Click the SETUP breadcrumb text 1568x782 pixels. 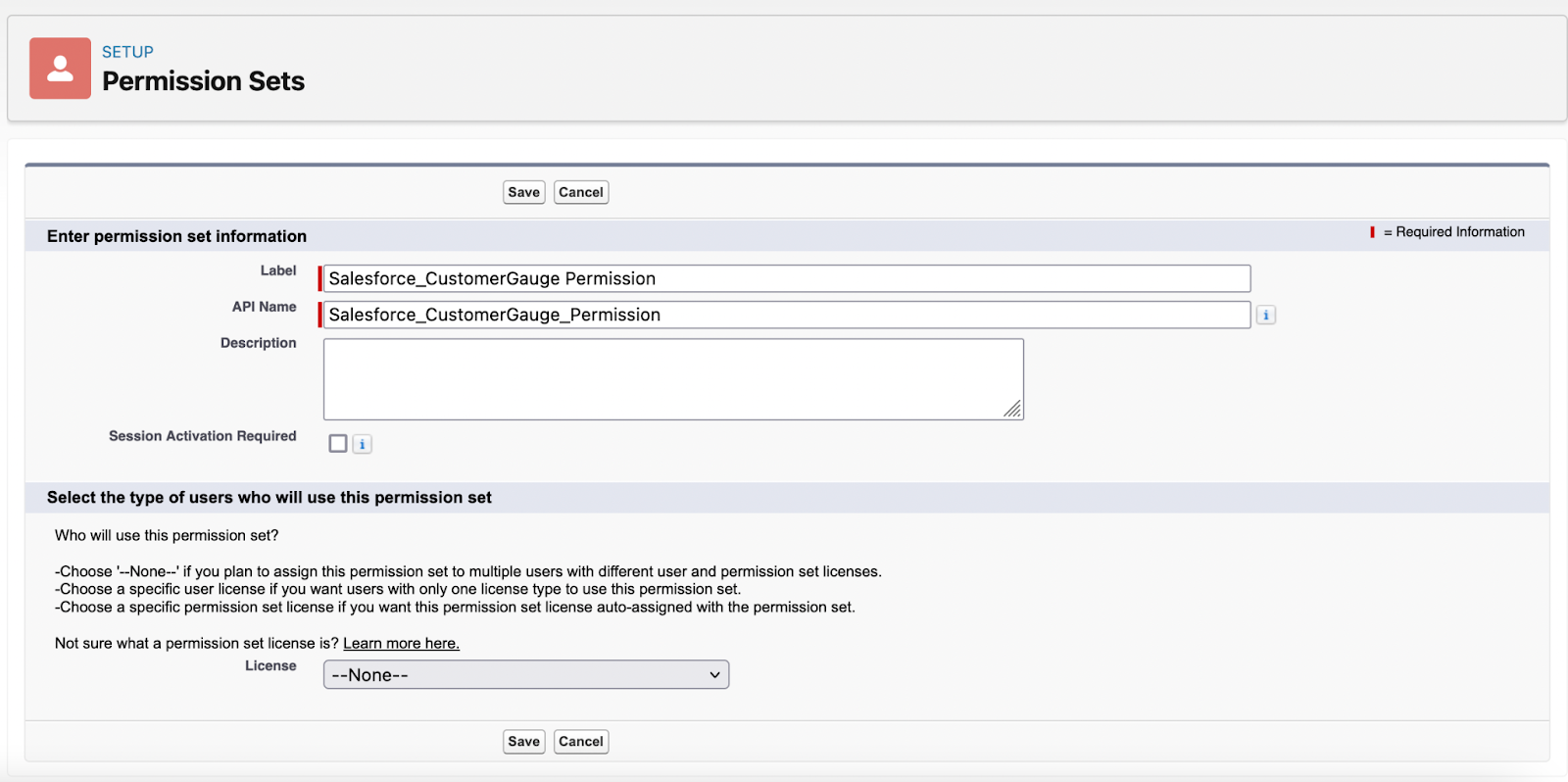click(x=127, y=52)
